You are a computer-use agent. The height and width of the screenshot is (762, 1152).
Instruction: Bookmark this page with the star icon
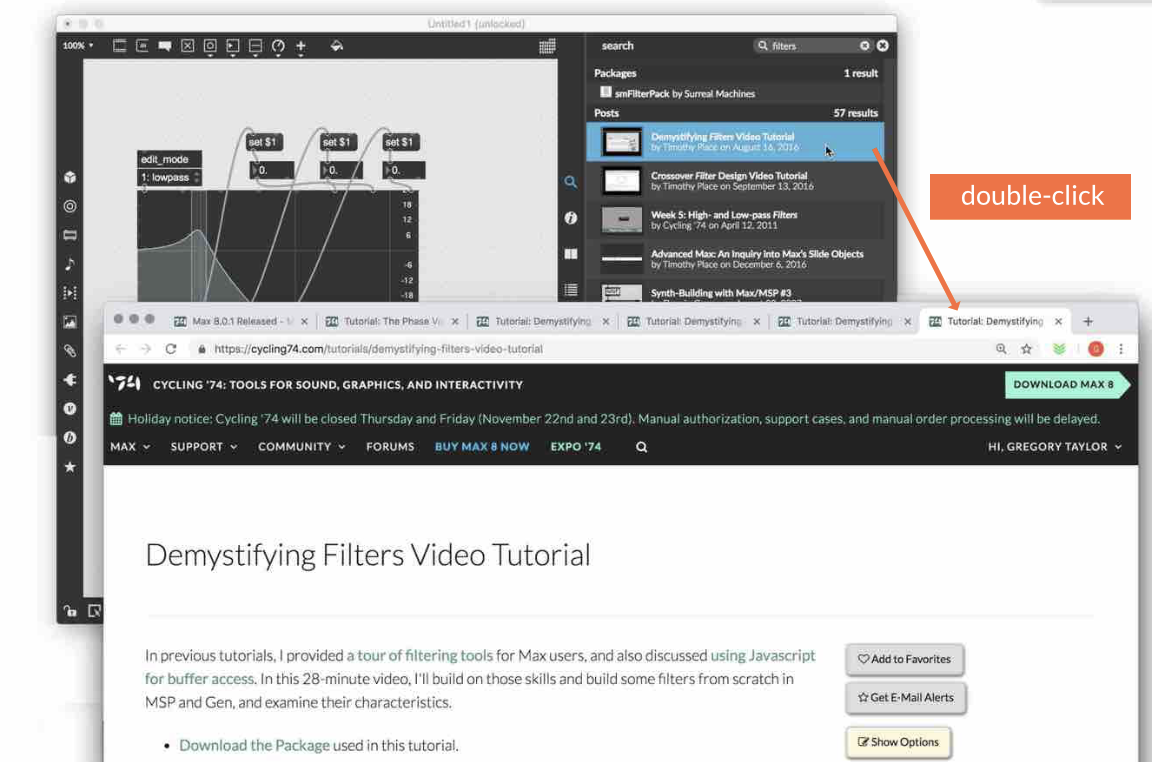[x=1026, y=349]
